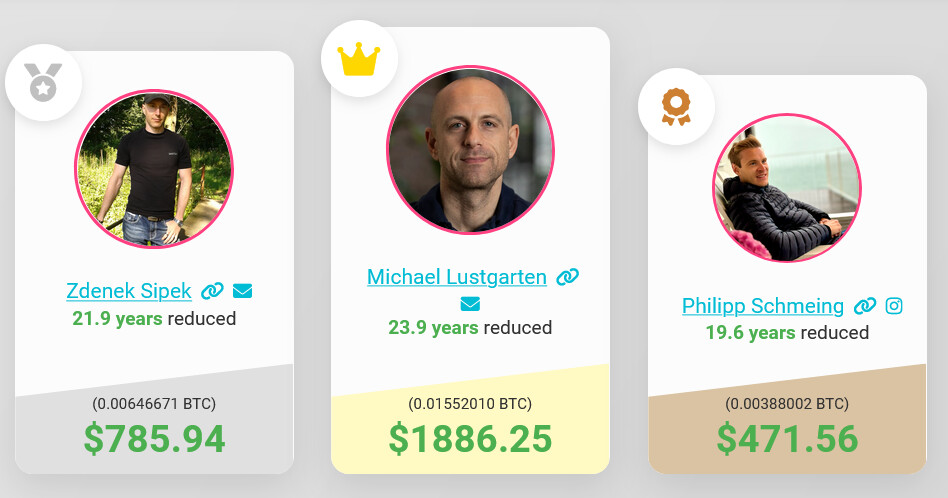The height and width of the screenshot is (498, 948).
Task: Click the $785.94 prize amount
Action: tap(154, 439)
